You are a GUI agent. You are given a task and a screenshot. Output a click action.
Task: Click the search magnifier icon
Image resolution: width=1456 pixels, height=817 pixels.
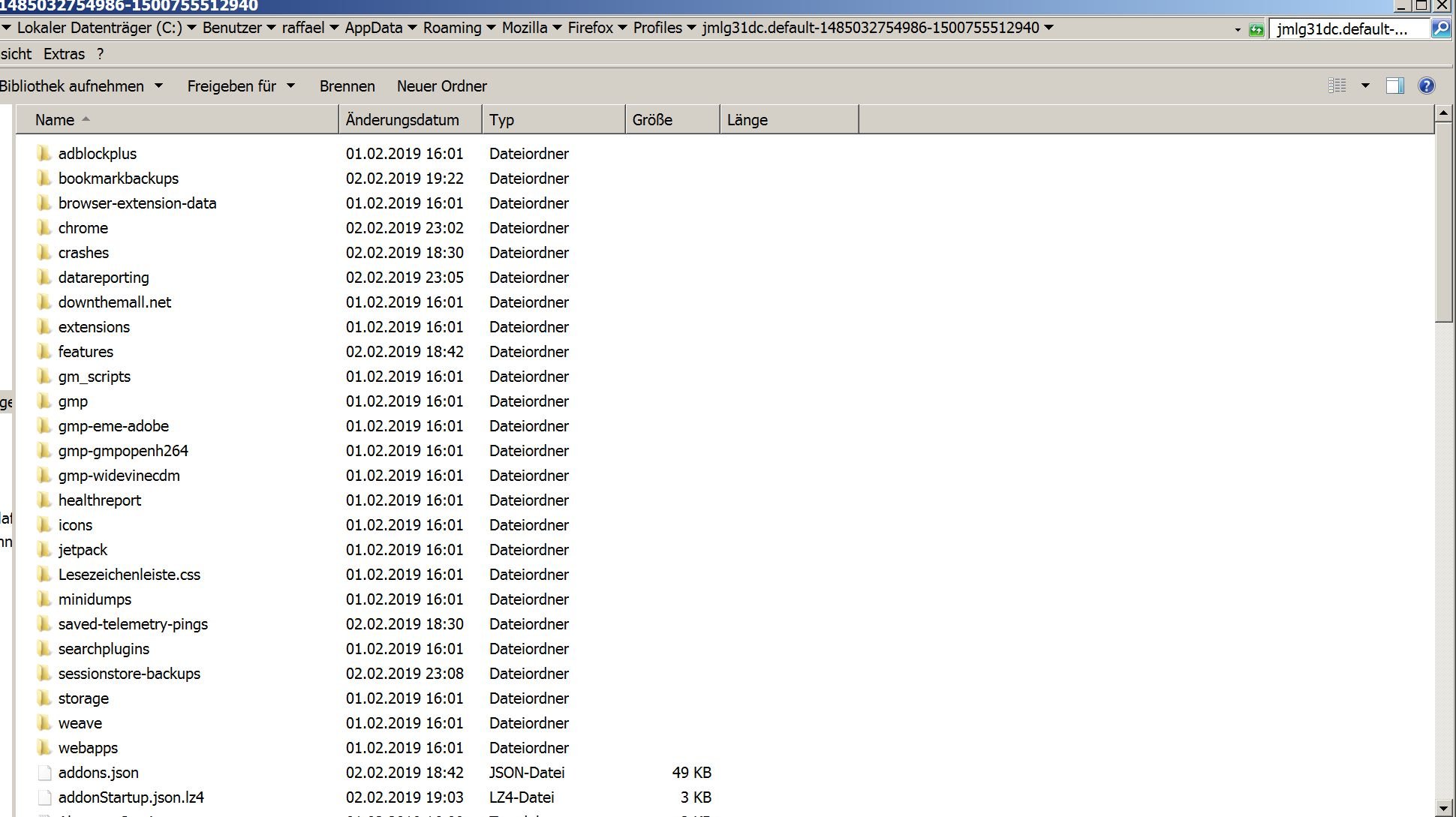pyautogui.click(x=1440, y=29)
